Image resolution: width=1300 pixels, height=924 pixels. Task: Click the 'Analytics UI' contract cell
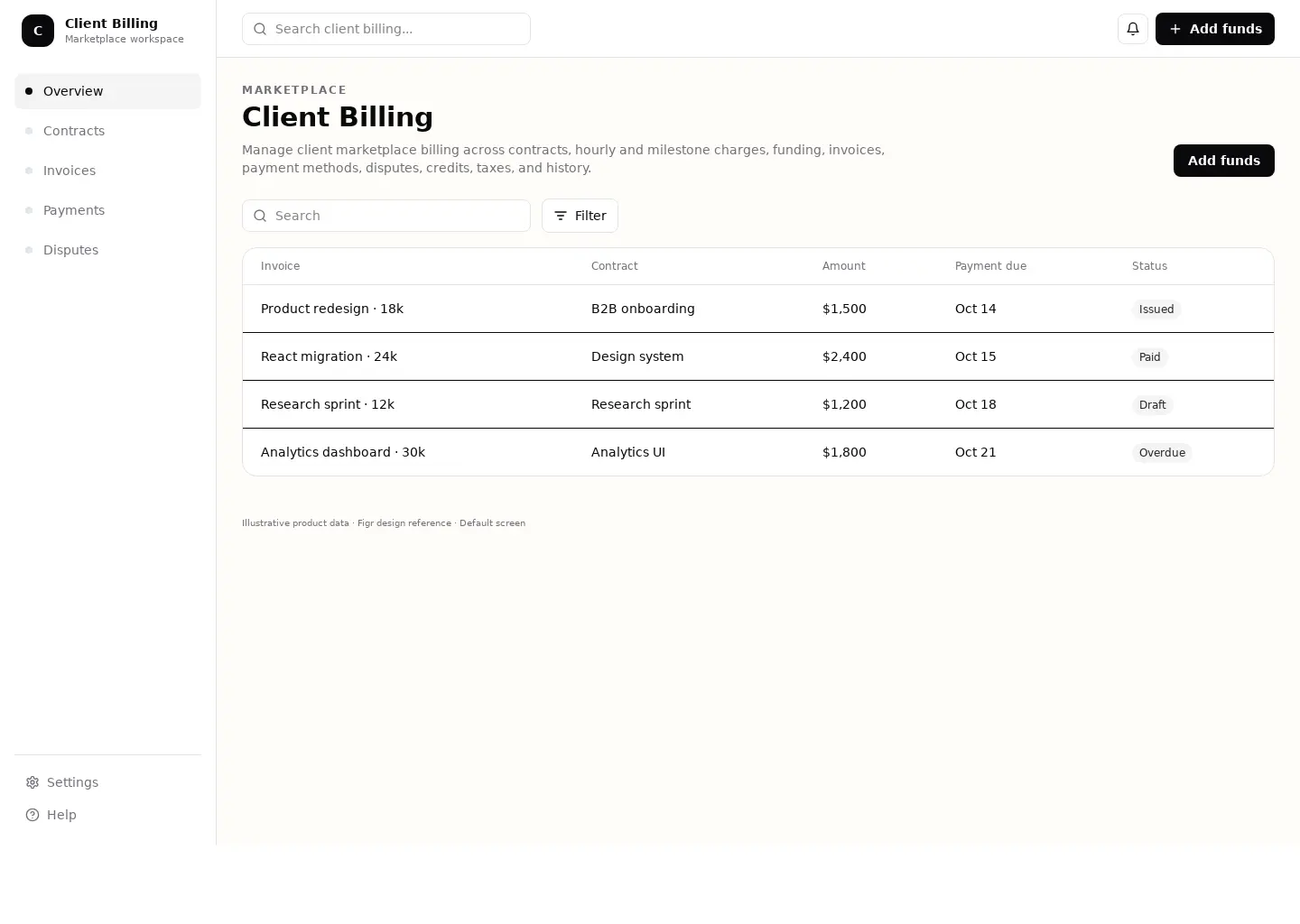(628, 452)
